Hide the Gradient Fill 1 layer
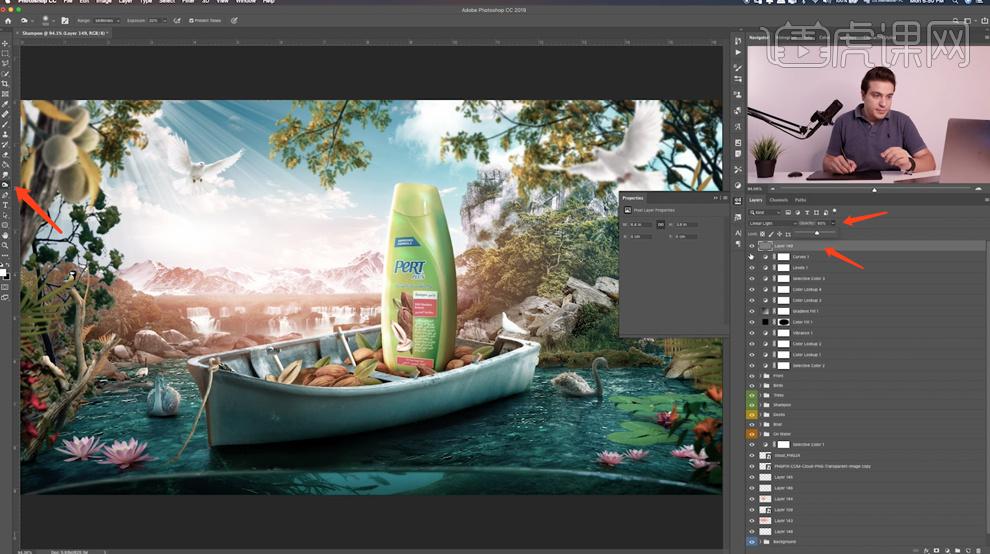The height and width of the screenshot is (554, 990). 751,311
